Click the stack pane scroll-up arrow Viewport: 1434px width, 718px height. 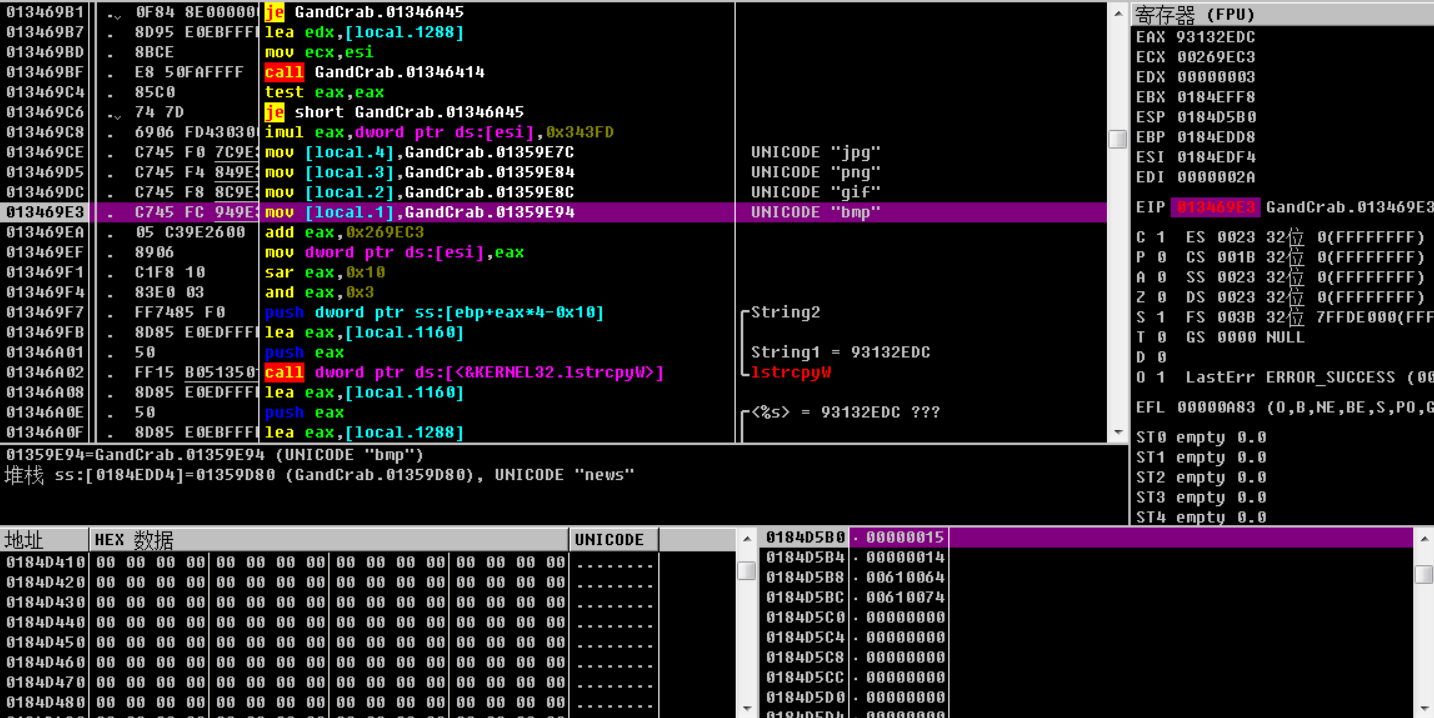pyautogui.click(x=1424, y=540)
